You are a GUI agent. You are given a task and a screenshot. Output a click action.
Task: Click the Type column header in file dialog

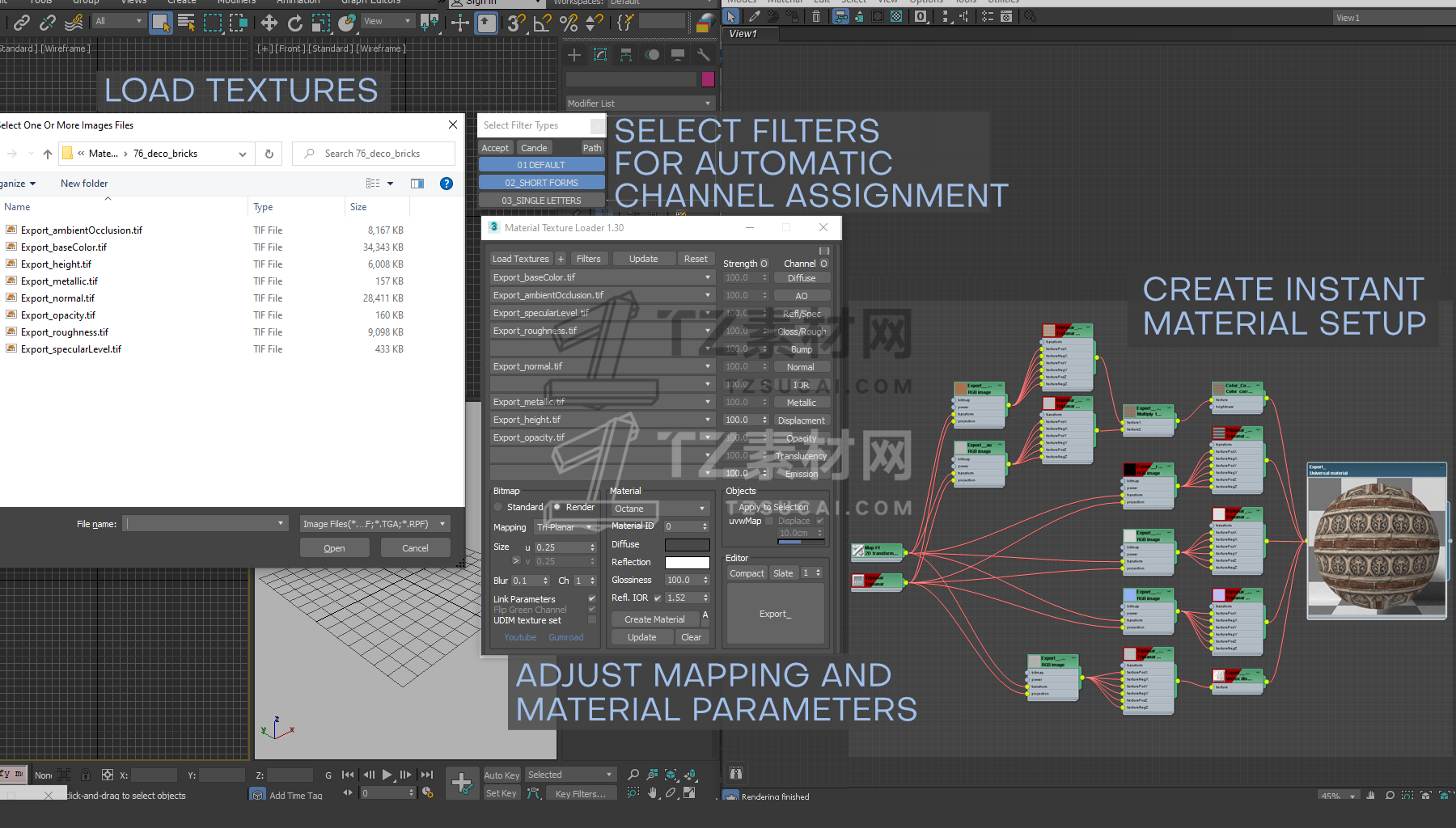coord(295,207)
